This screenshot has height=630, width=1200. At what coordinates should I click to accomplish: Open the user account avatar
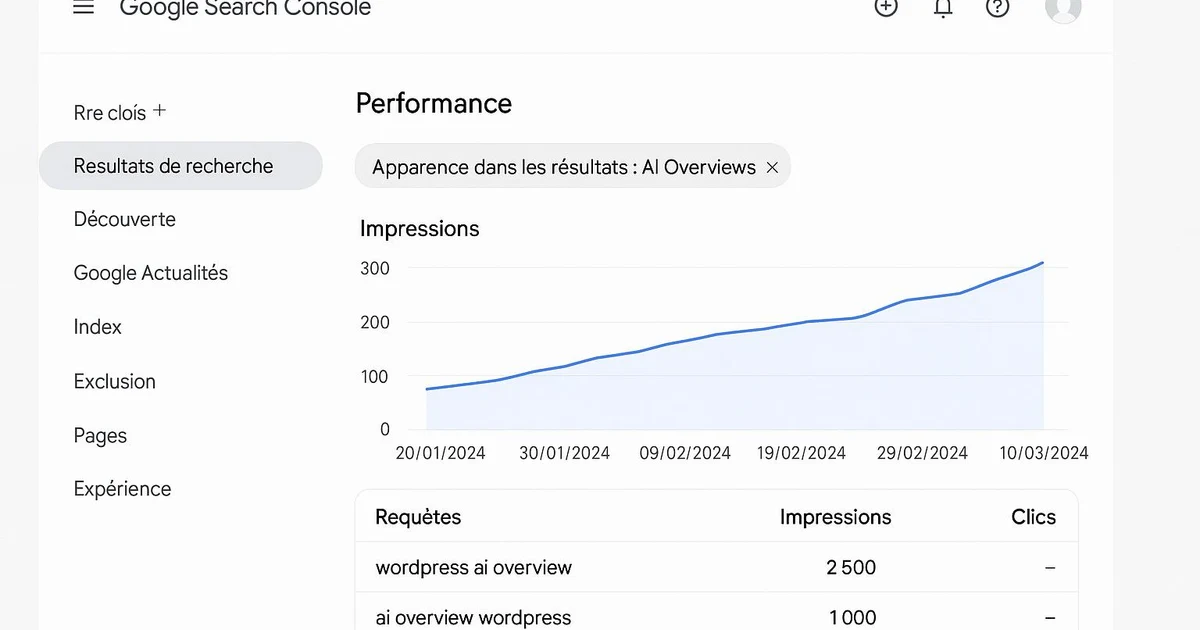tap(1063, 8)
